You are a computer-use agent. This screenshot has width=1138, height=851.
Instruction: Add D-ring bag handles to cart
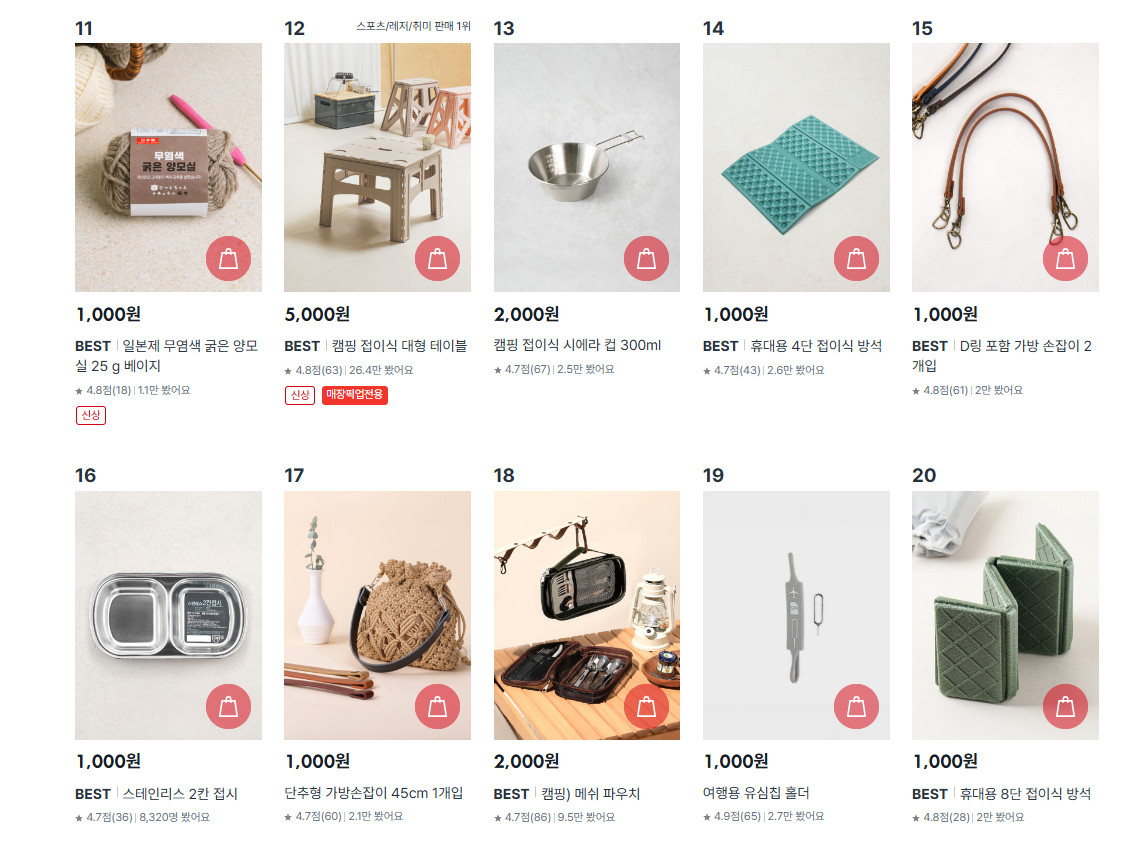1065,258
